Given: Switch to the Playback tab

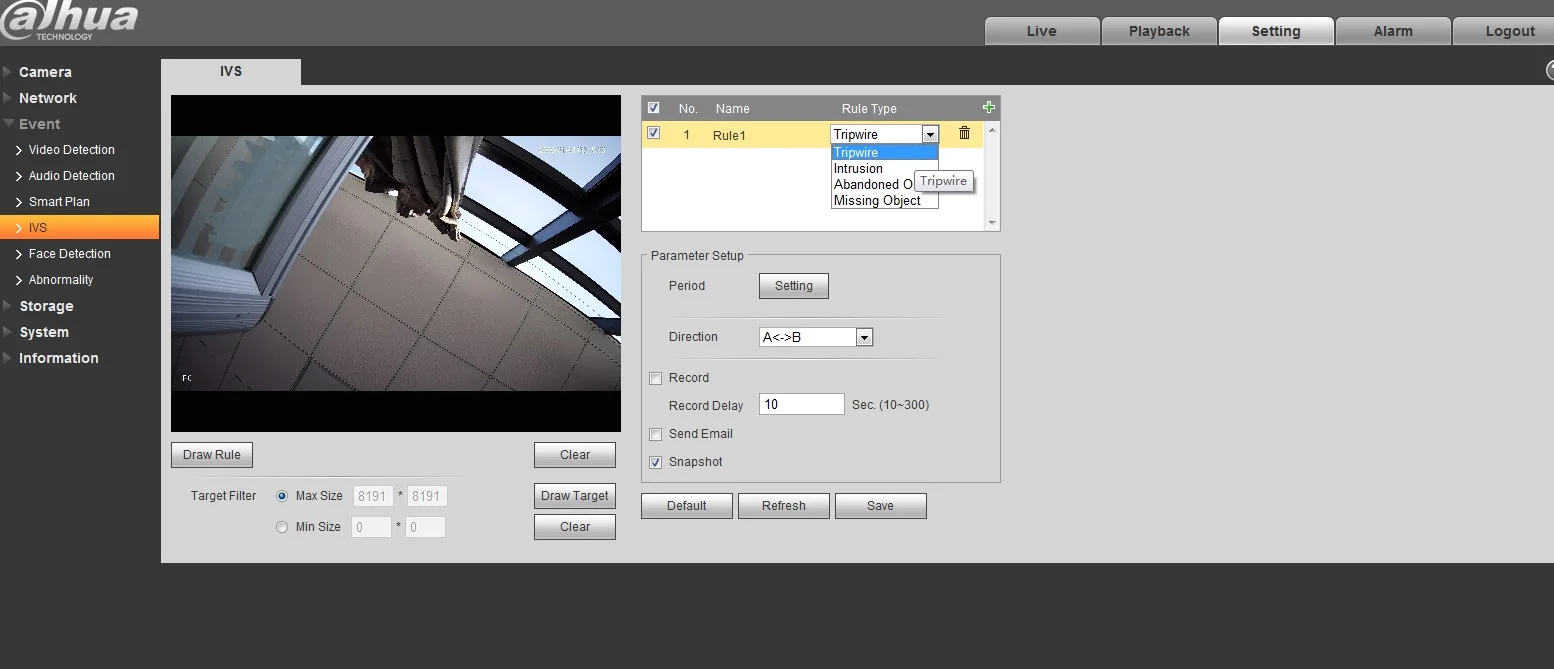Looking at the screenshot, I should point(1159,31).
